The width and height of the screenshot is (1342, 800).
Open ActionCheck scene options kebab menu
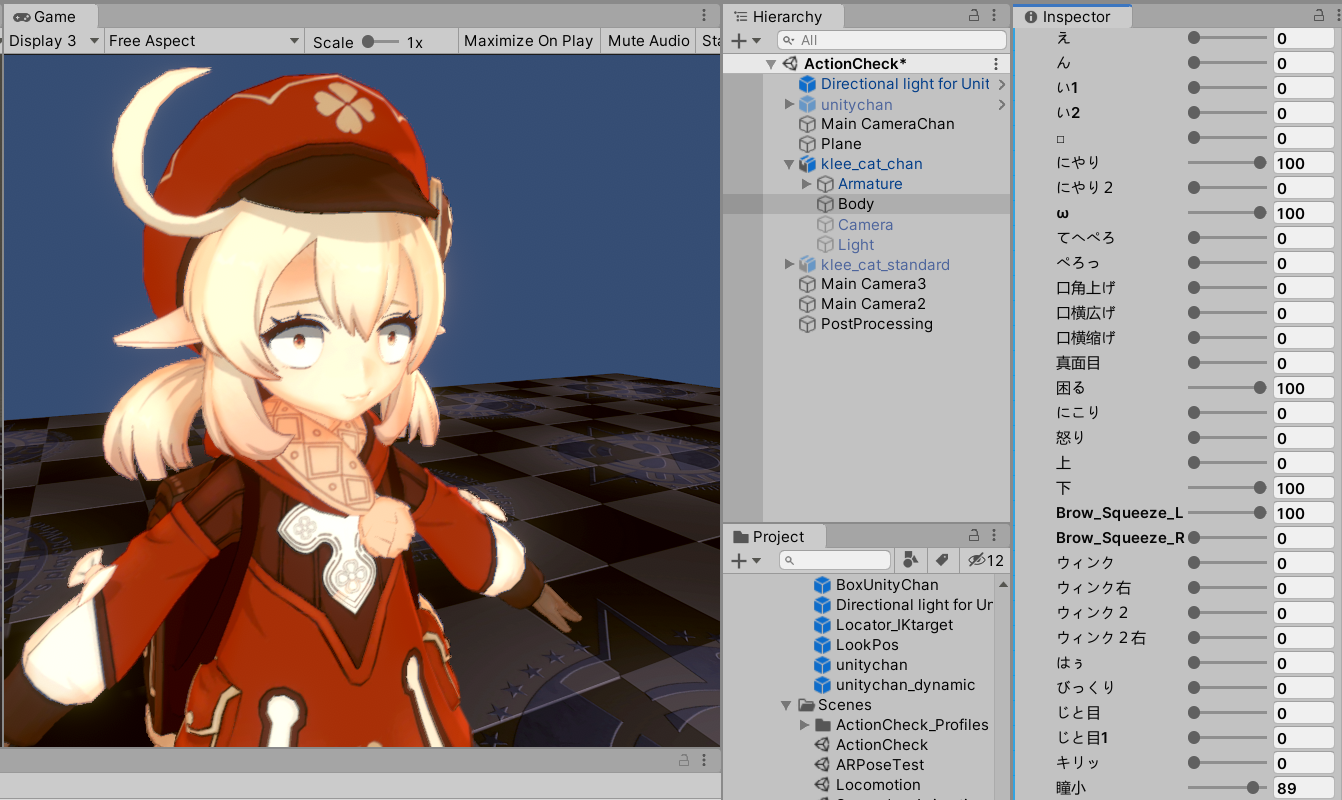point(996,64)
